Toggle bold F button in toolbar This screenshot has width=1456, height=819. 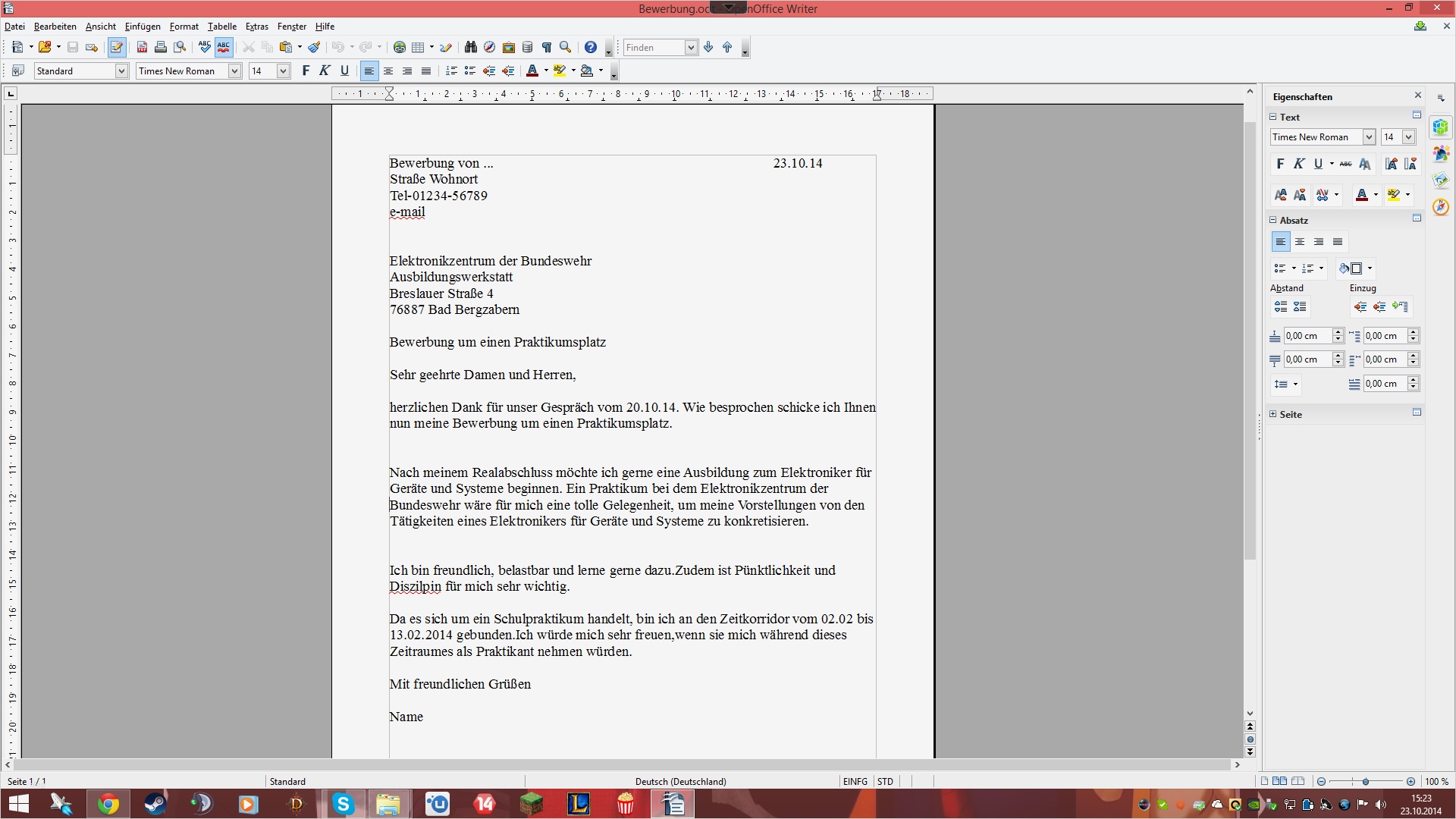(x=306, y=71)
